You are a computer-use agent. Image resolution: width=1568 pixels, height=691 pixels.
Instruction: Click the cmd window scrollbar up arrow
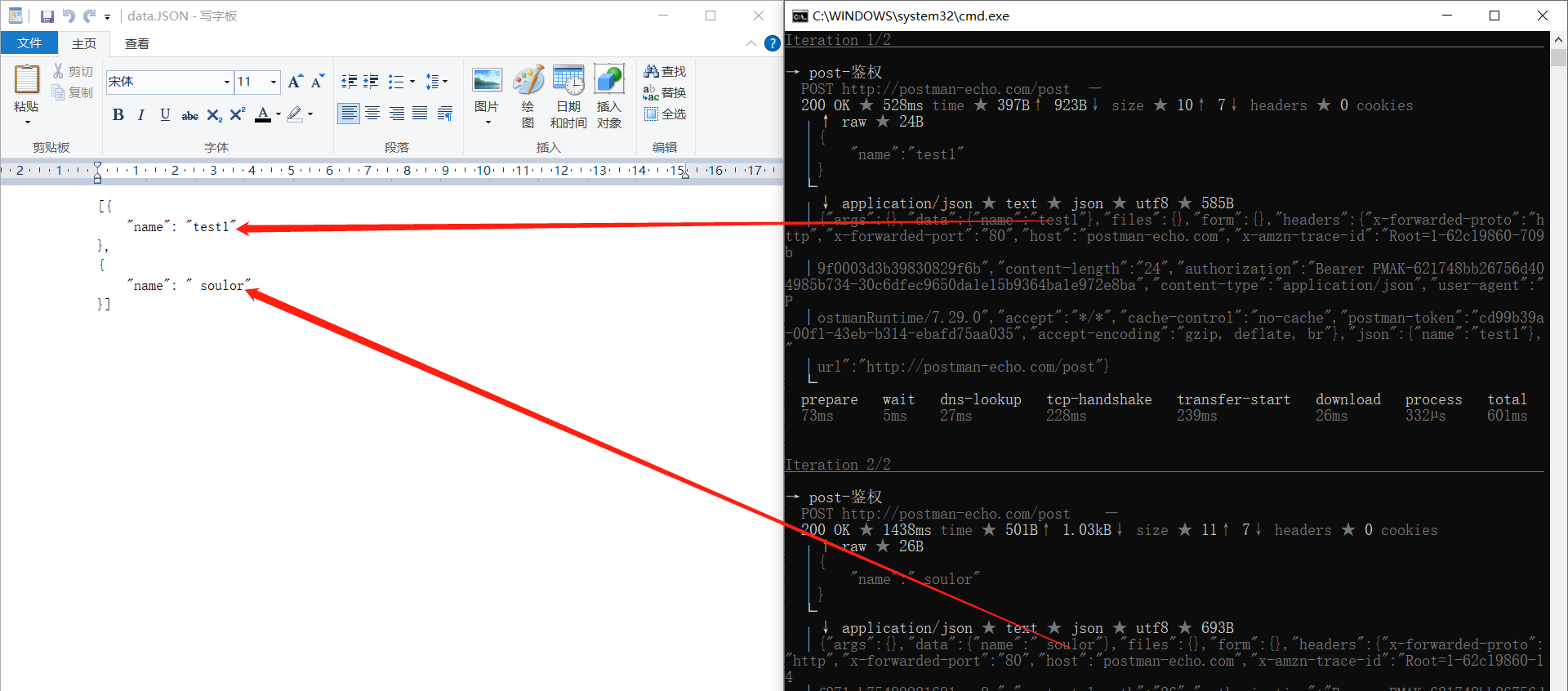1558,39
